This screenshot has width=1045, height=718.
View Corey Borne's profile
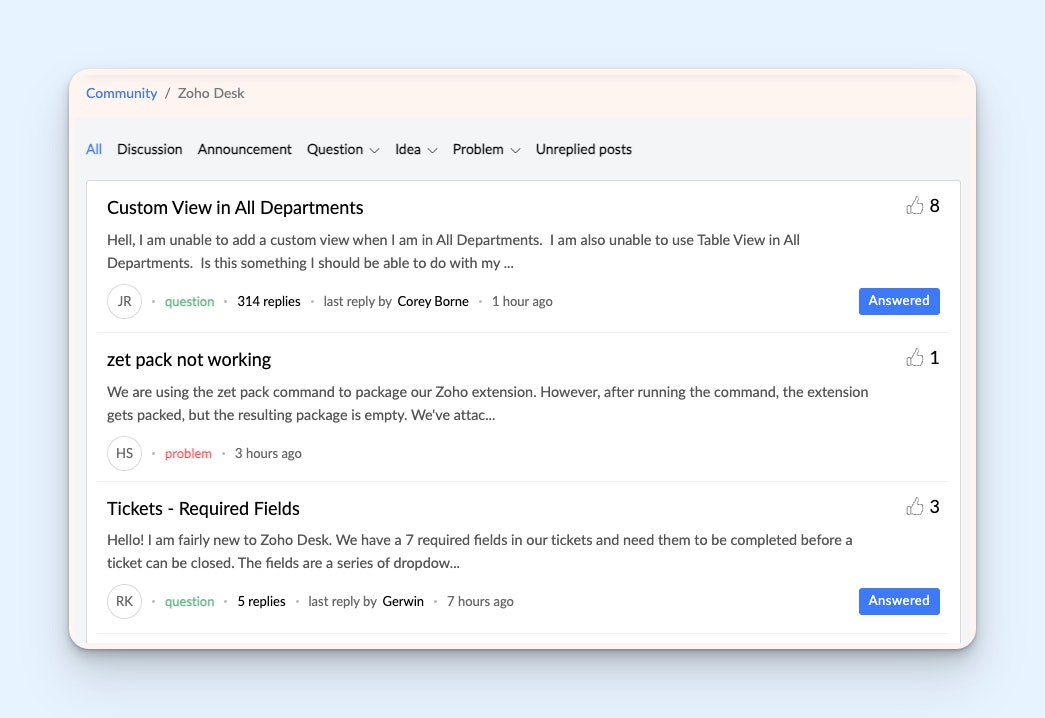click(433, 301)
